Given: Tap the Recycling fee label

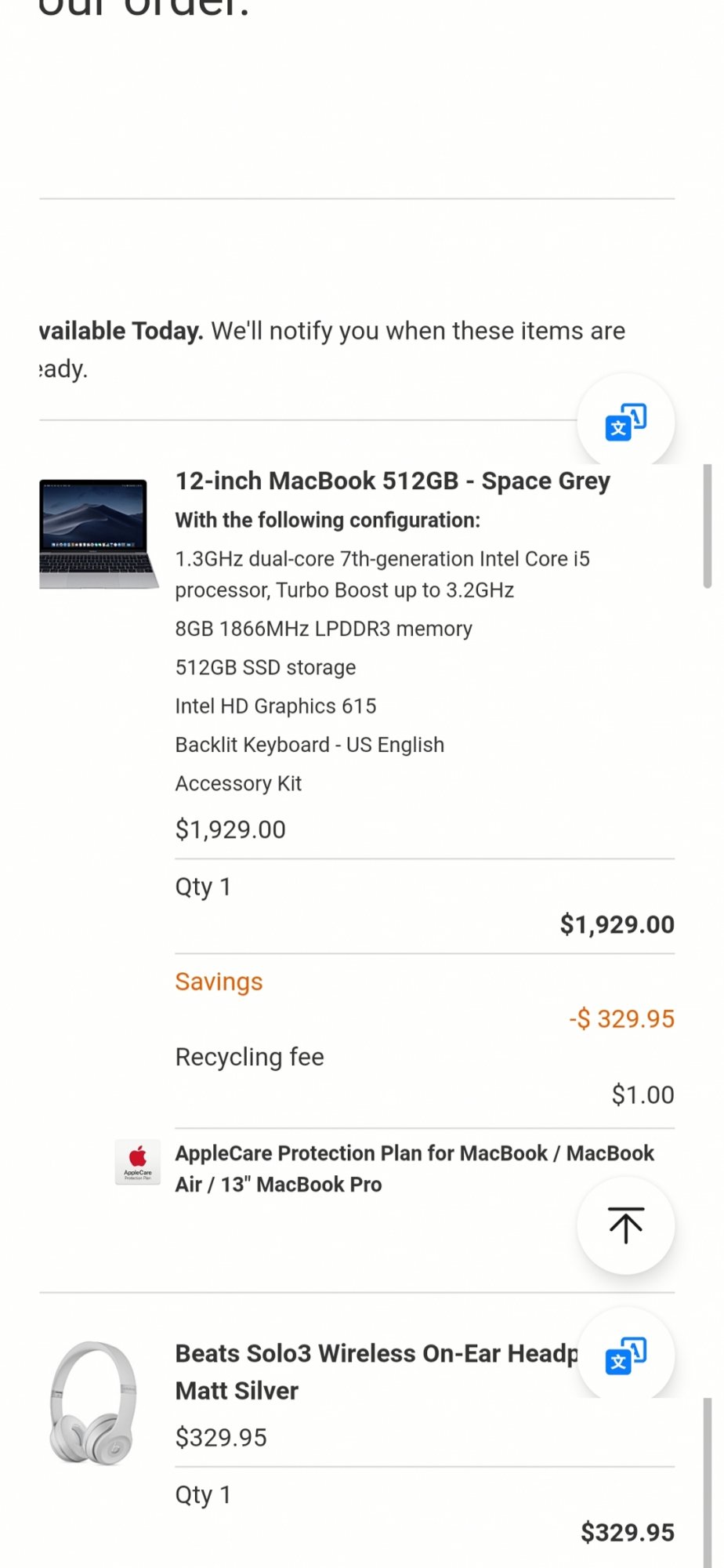Looking at the screenshot, I should (x=249, y=1057).
